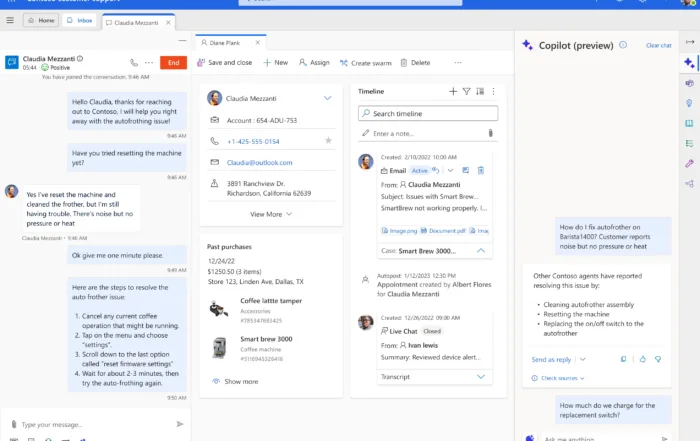Click Show more past purchases
Screen dimensions: 700x441
(235, 382)
